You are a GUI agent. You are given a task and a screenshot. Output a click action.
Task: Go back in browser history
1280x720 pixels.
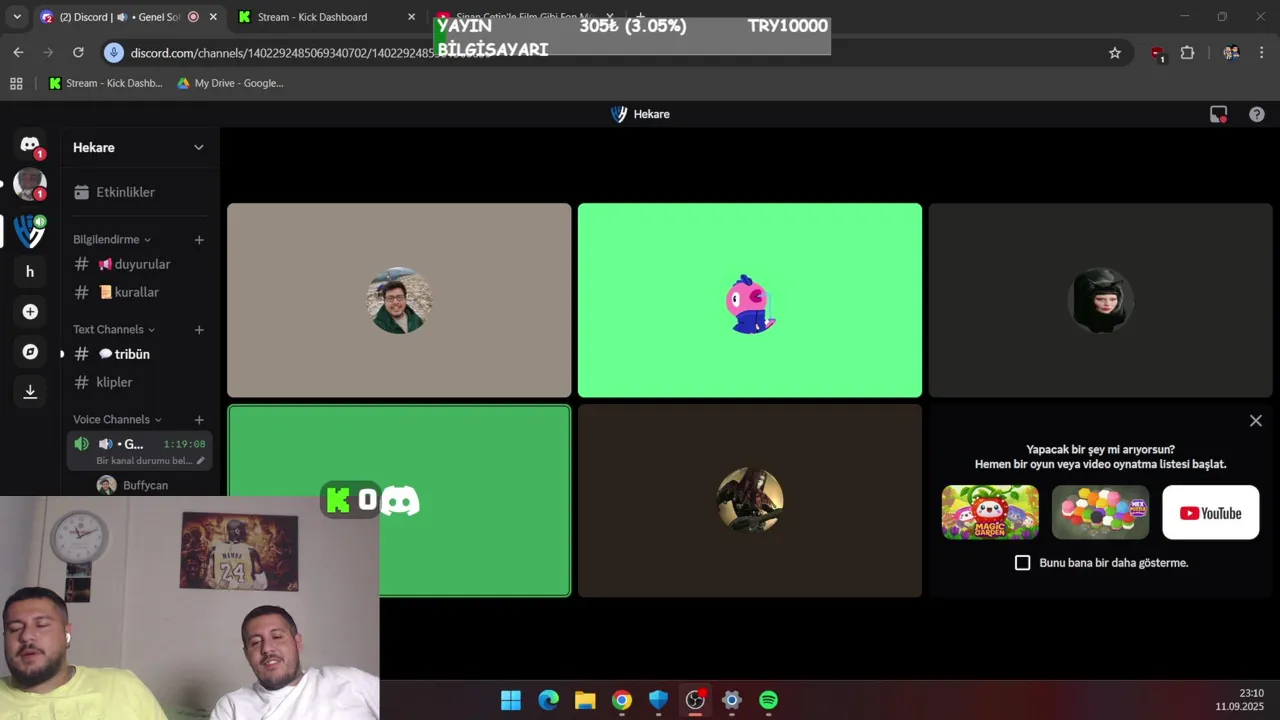(18, 53)
